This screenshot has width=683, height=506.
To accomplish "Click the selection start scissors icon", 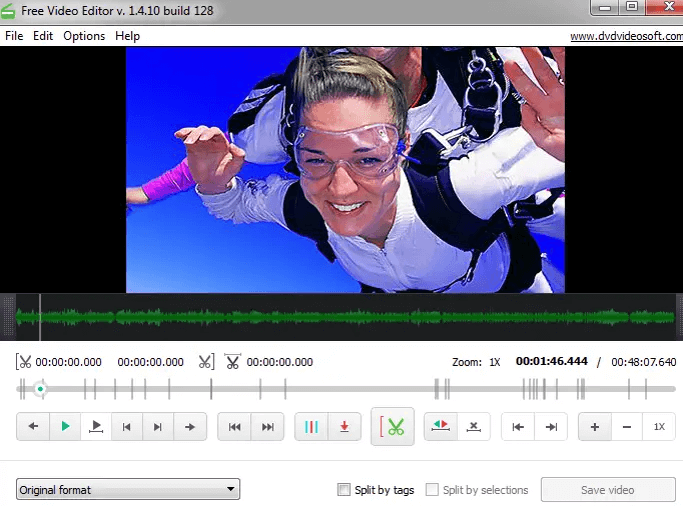I will pyautogui.click(x=24, y=362).
